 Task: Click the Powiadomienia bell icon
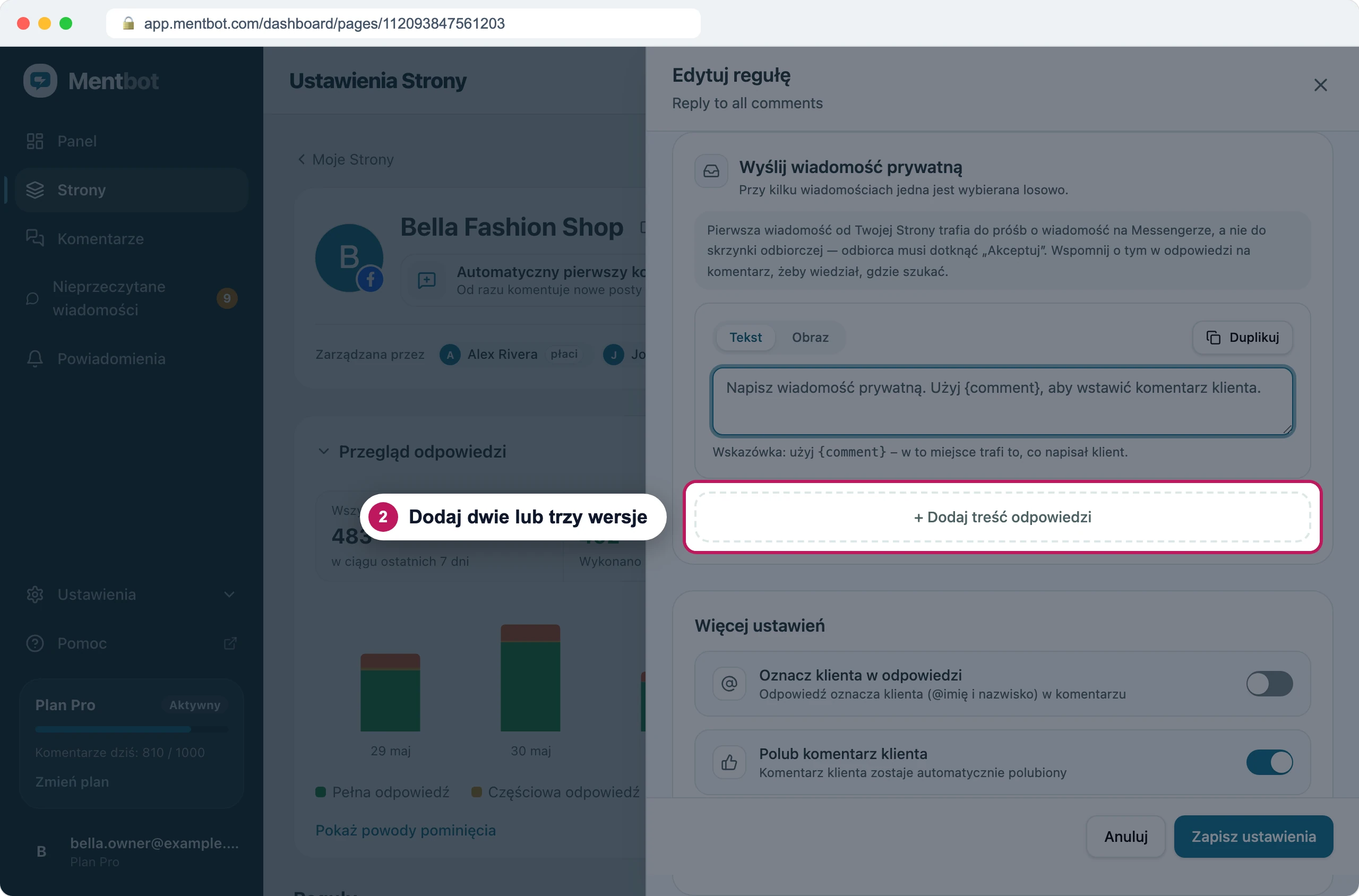35,359
